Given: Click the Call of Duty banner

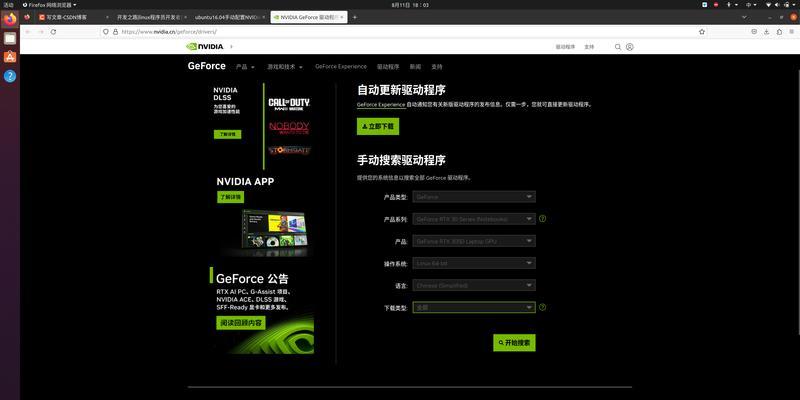Looking at the screenshot, I should click(289, 104).
